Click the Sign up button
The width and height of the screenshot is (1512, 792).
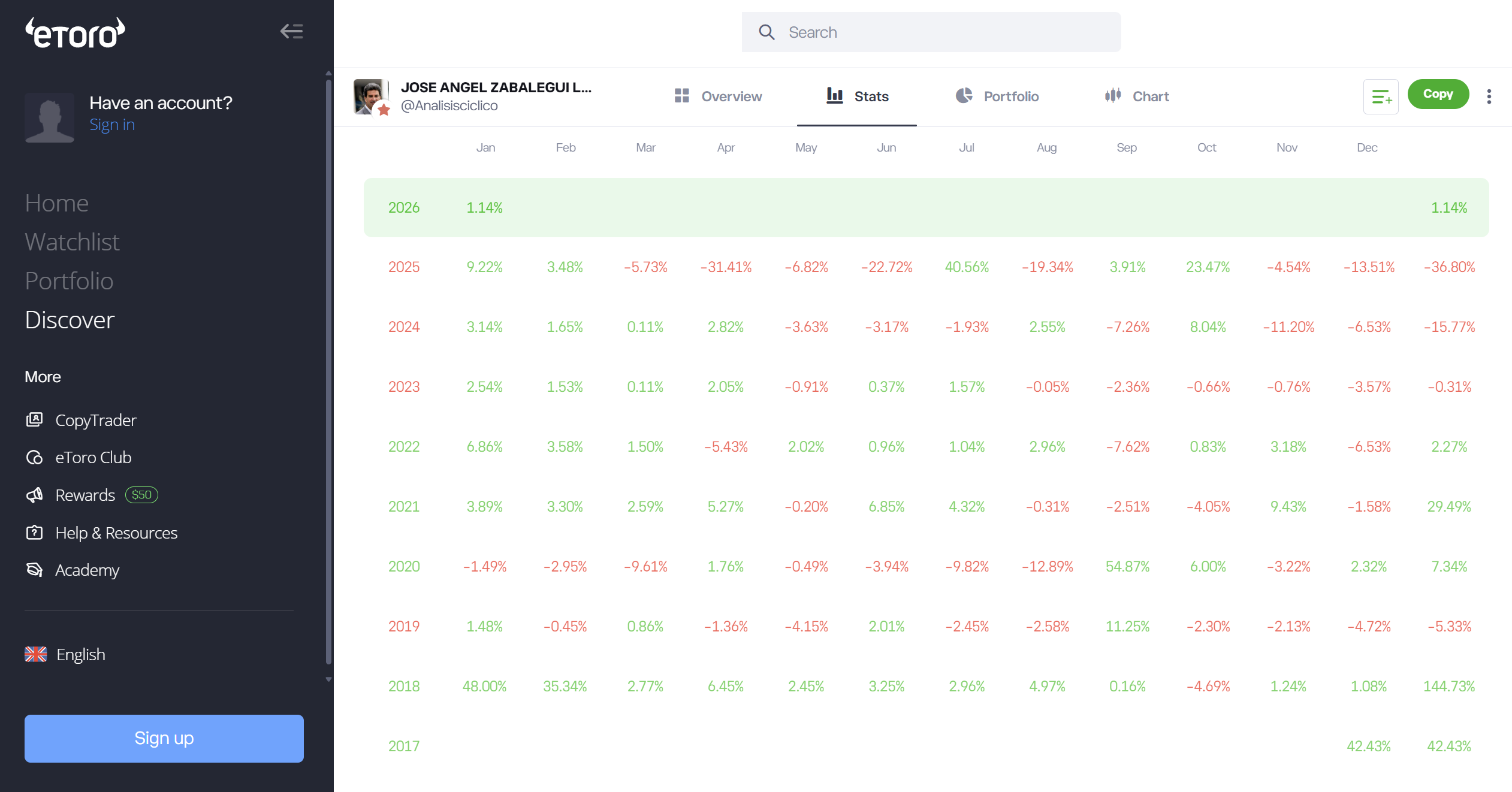tap(164, 738)
